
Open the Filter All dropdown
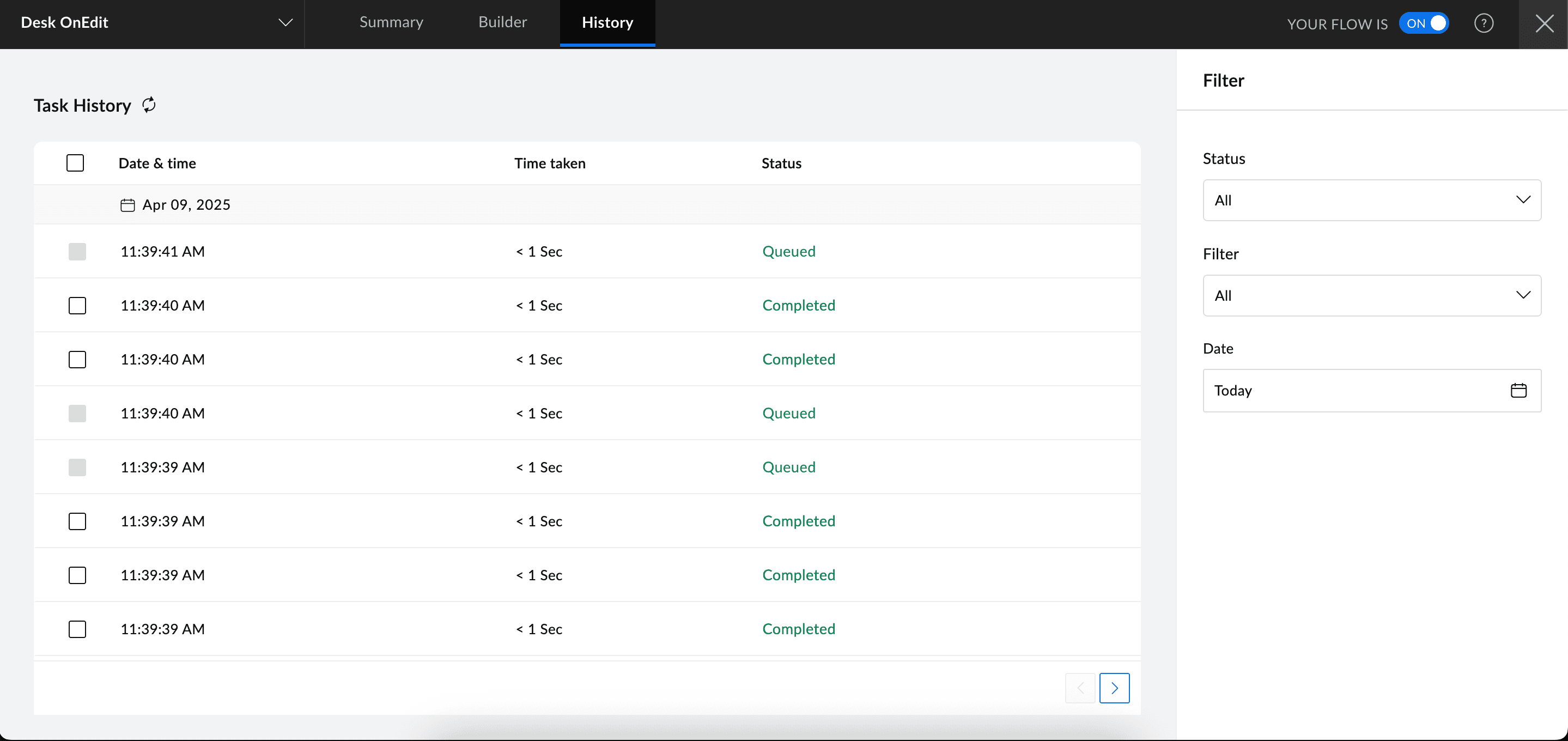[x=1371, y=296]
